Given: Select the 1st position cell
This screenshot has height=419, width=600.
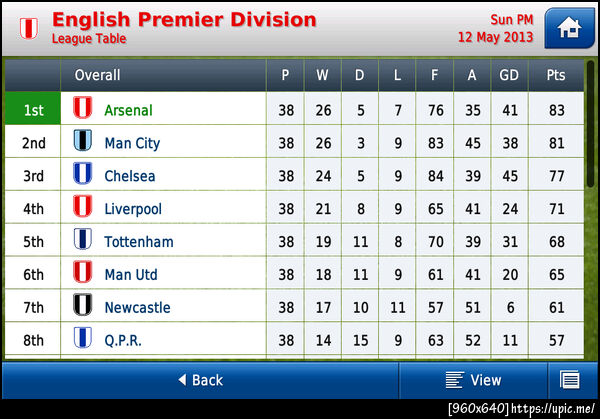Looking at the screenshot, I should point(33,110).
